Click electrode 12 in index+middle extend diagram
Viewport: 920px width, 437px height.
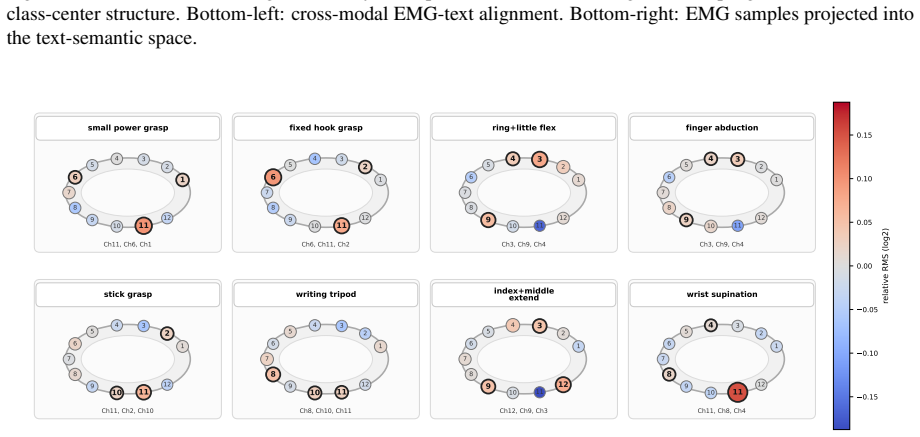point(563,385)
